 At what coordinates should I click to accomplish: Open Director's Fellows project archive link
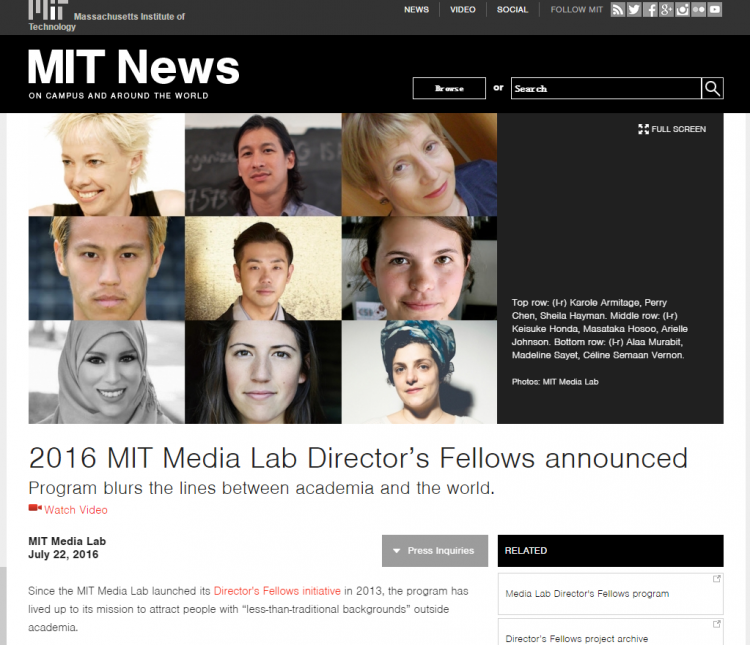[576, 639]
